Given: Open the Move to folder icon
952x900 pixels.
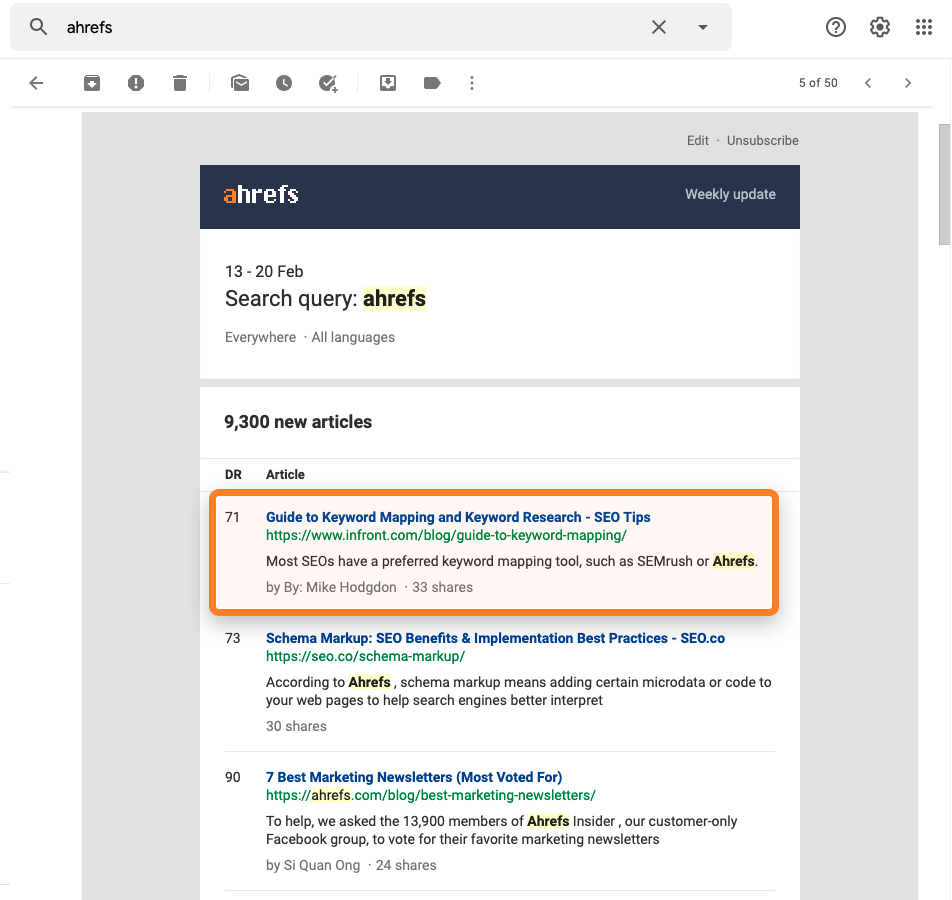Looking at the screenshot, I should [x=388, y=83].
